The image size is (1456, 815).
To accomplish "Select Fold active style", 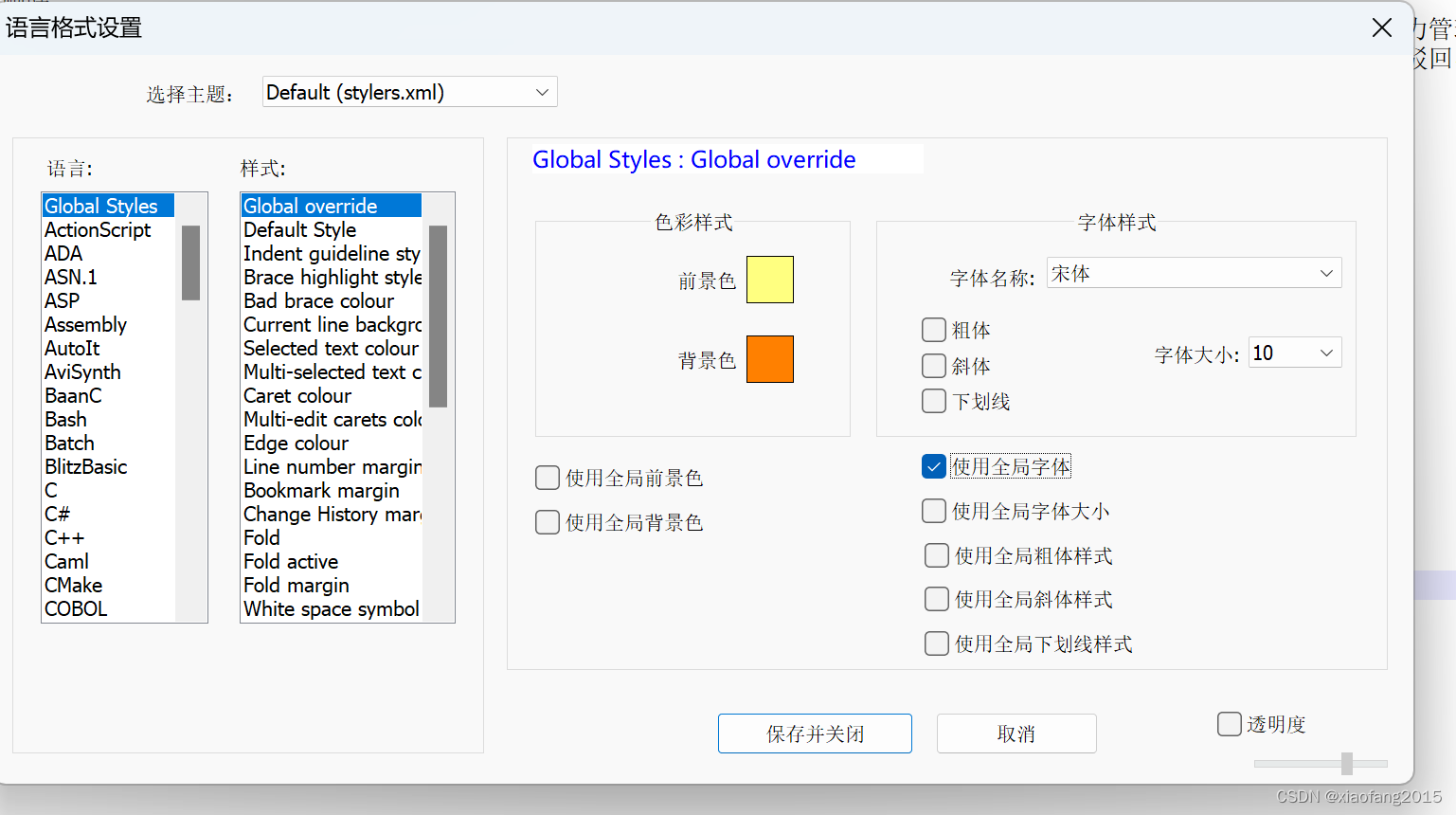I will (332, 561).
